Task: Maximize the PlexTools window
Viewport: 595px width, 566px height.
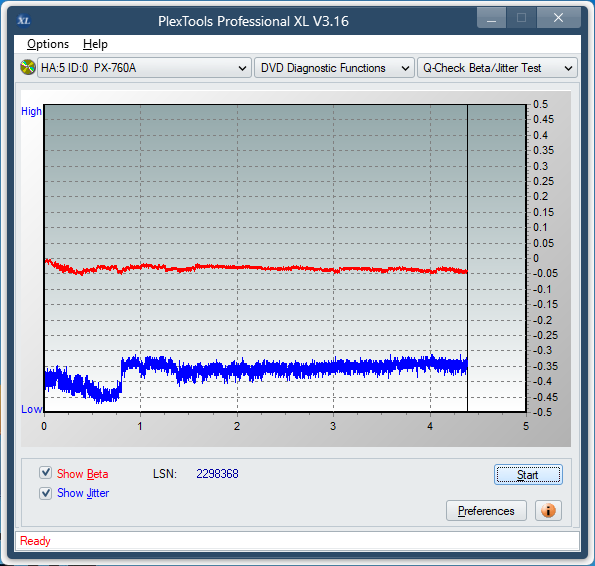Action: pos(521,18)
